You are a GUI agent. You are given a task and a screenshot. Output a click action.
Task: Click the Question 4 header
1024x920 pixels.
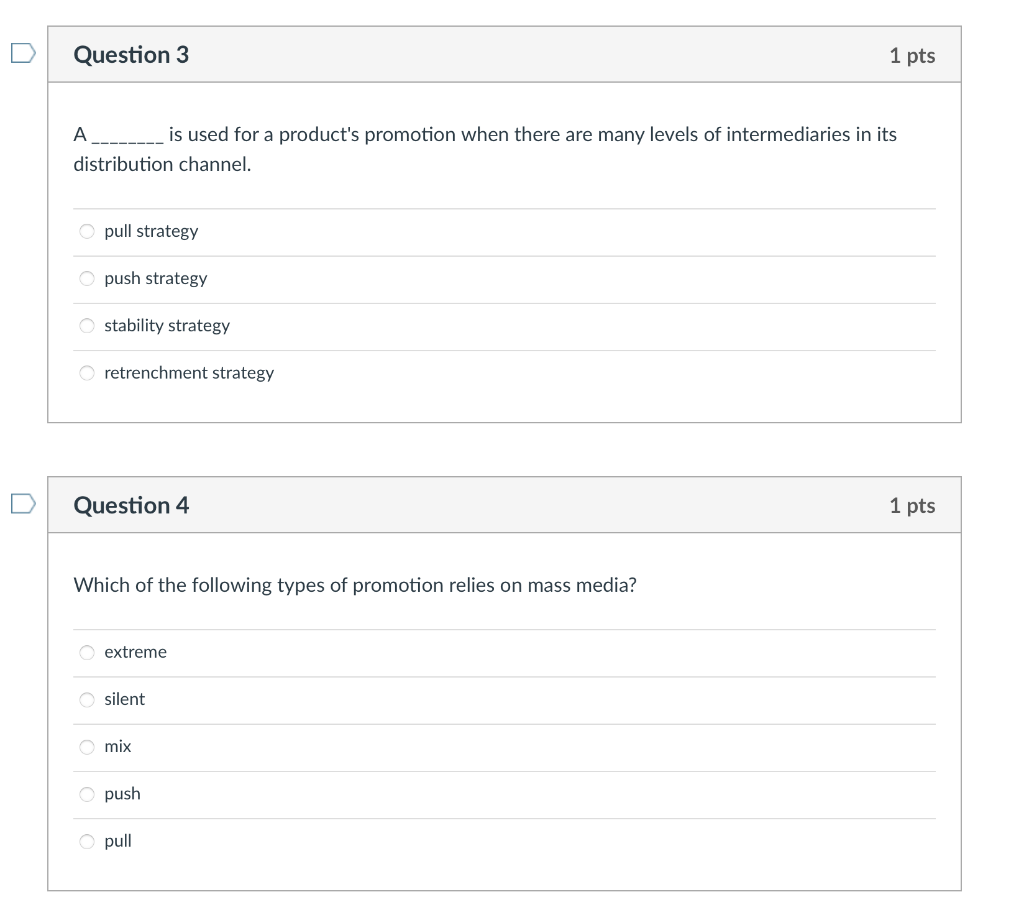131,505
